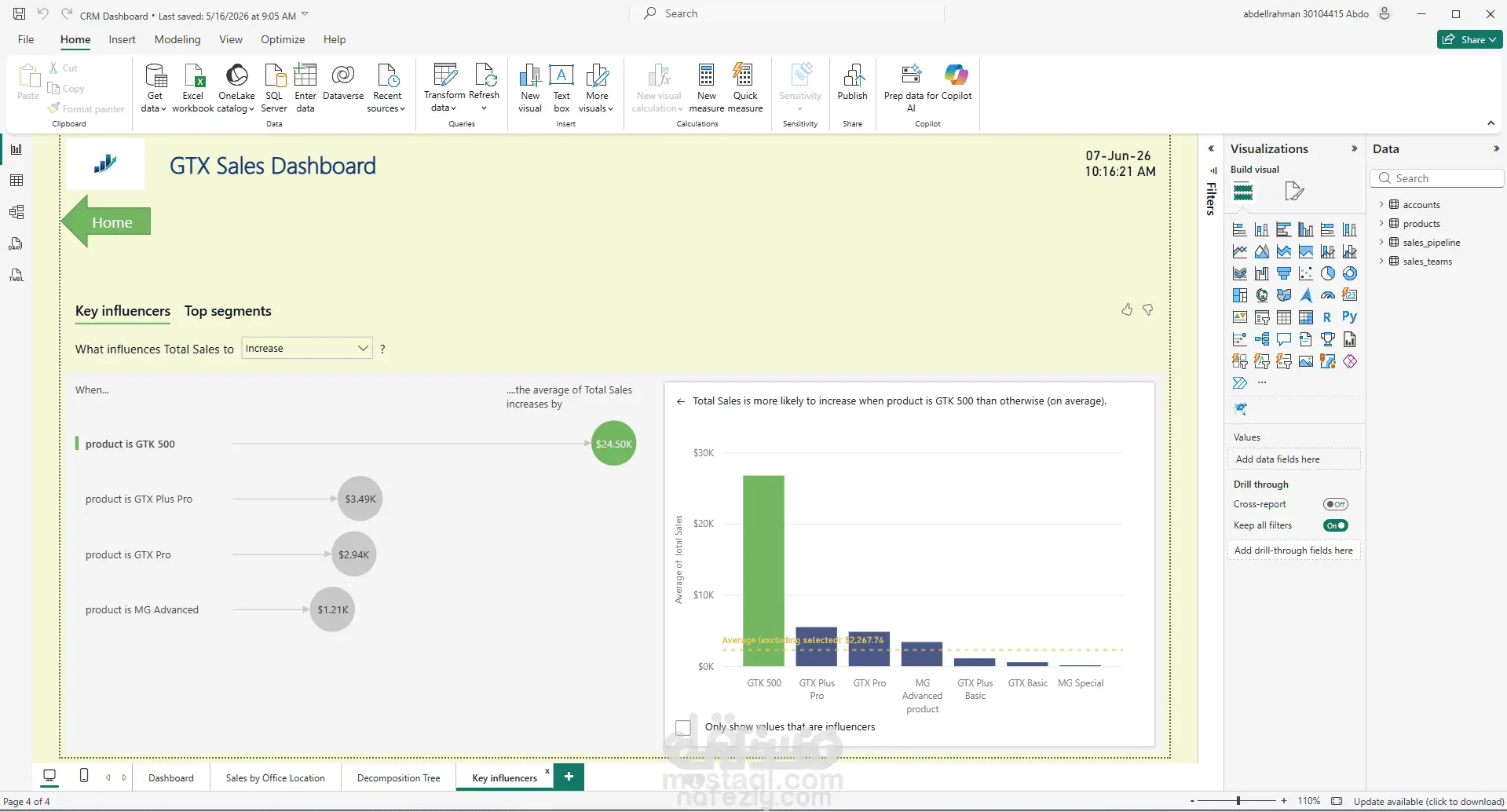The height and width of the screenshot is (812, 1507).
Task: Click the $1.21K MG Advanced bubble
Action: [x=332, y=609]
